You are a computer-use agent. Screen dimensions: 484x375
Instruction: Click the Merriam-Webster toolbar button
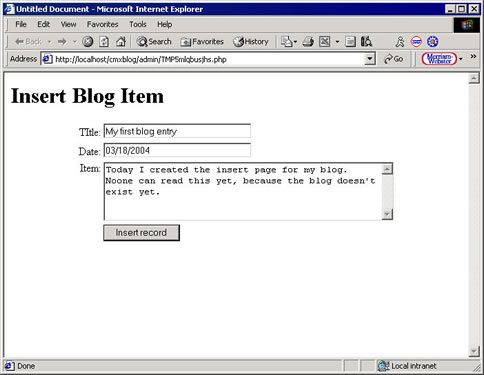pyautogui.click(x=439, y=59)
